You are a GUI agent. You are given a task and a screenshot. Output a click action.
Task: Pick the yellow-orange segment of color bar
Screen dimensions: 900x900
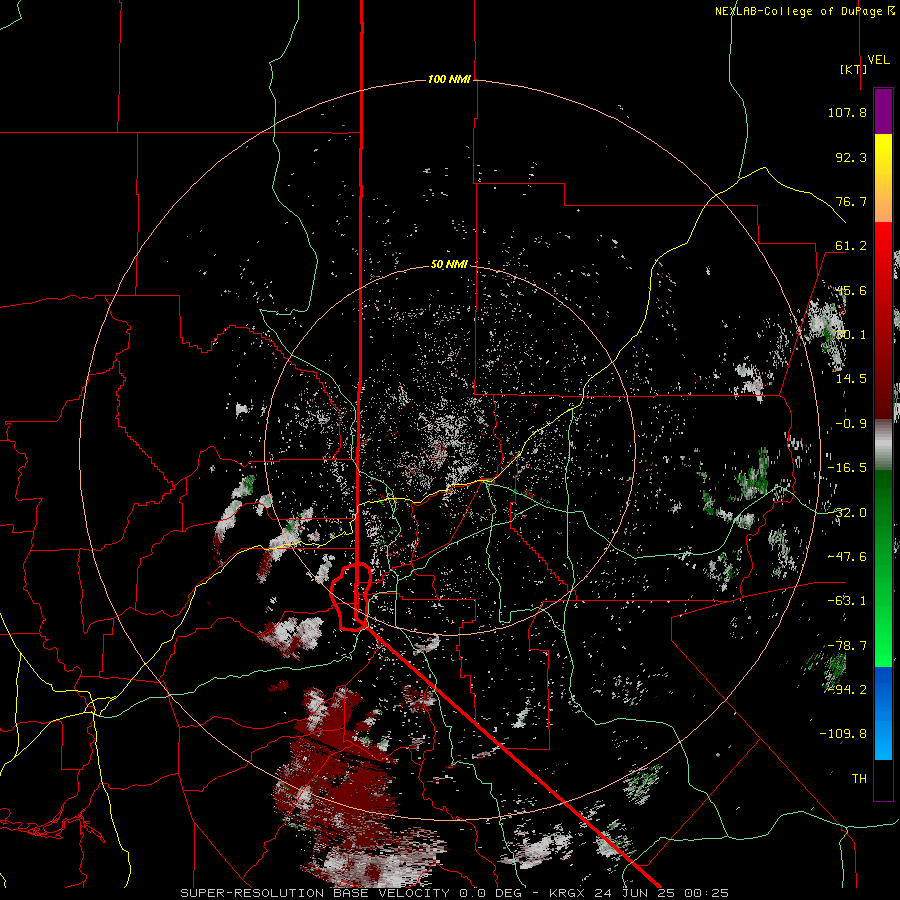pos(883,178)
